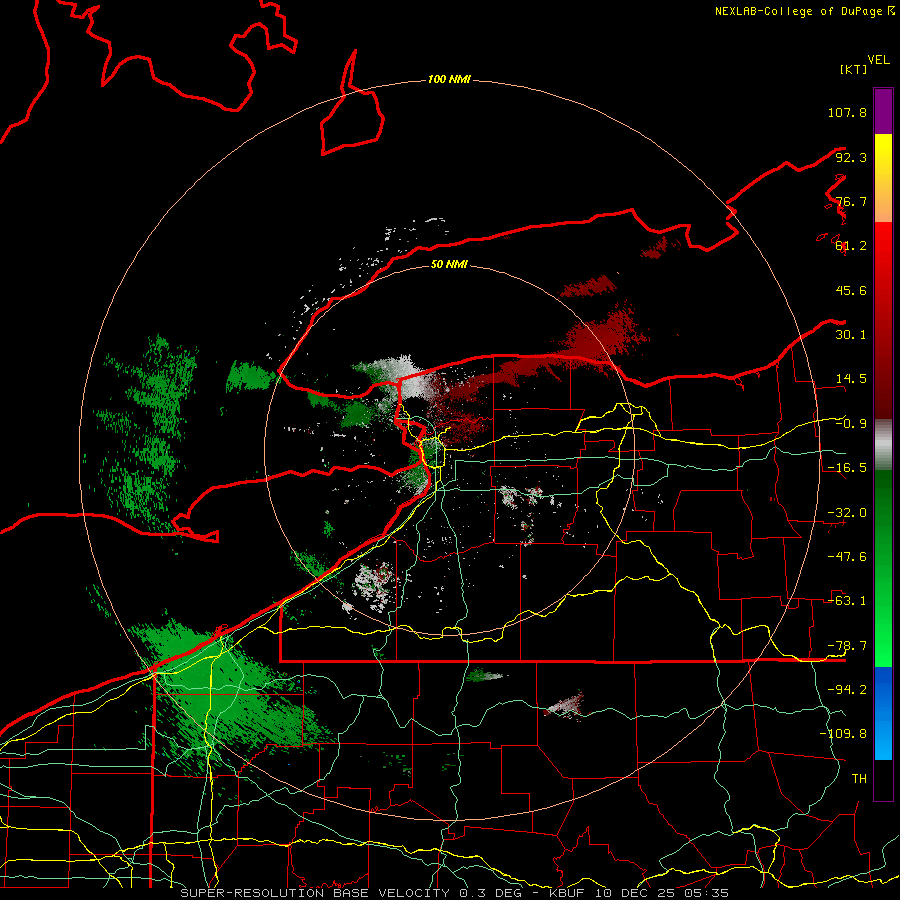
Task: Click the 76.7 scale value
Action: 851,201
